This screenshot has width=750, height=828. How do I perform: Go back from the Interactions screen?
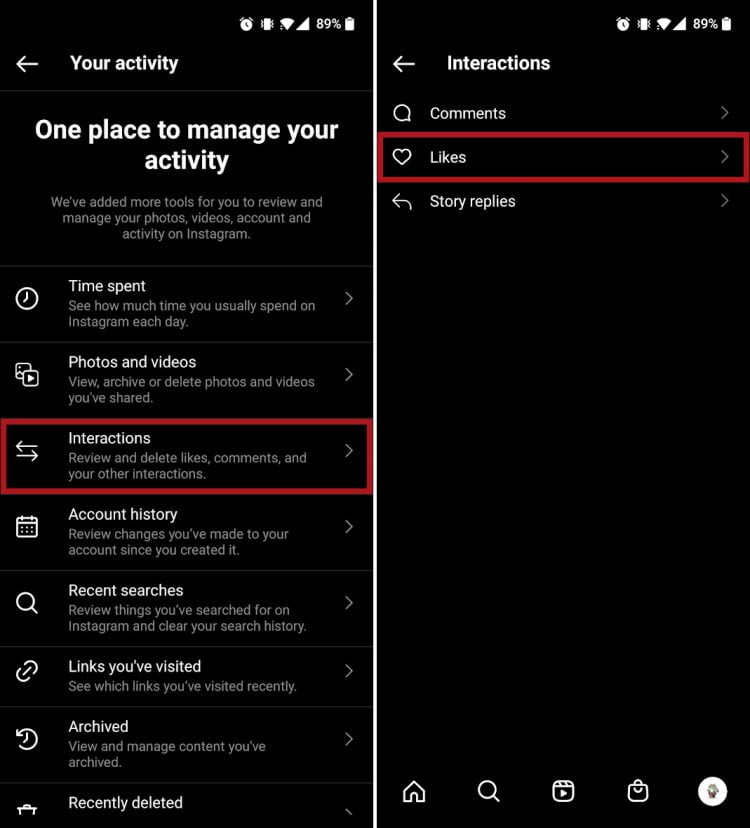click(x=404, y=64)
